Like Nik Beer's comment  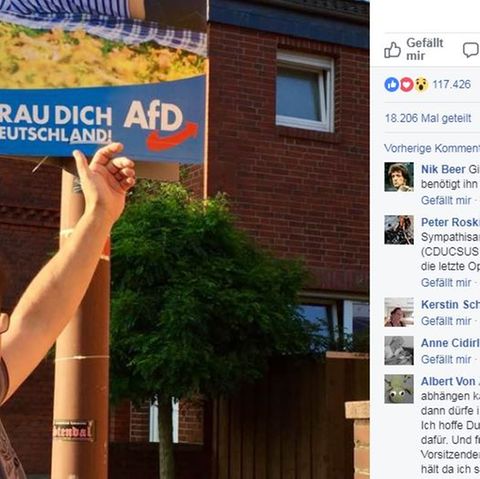click(x=446, y=200)
